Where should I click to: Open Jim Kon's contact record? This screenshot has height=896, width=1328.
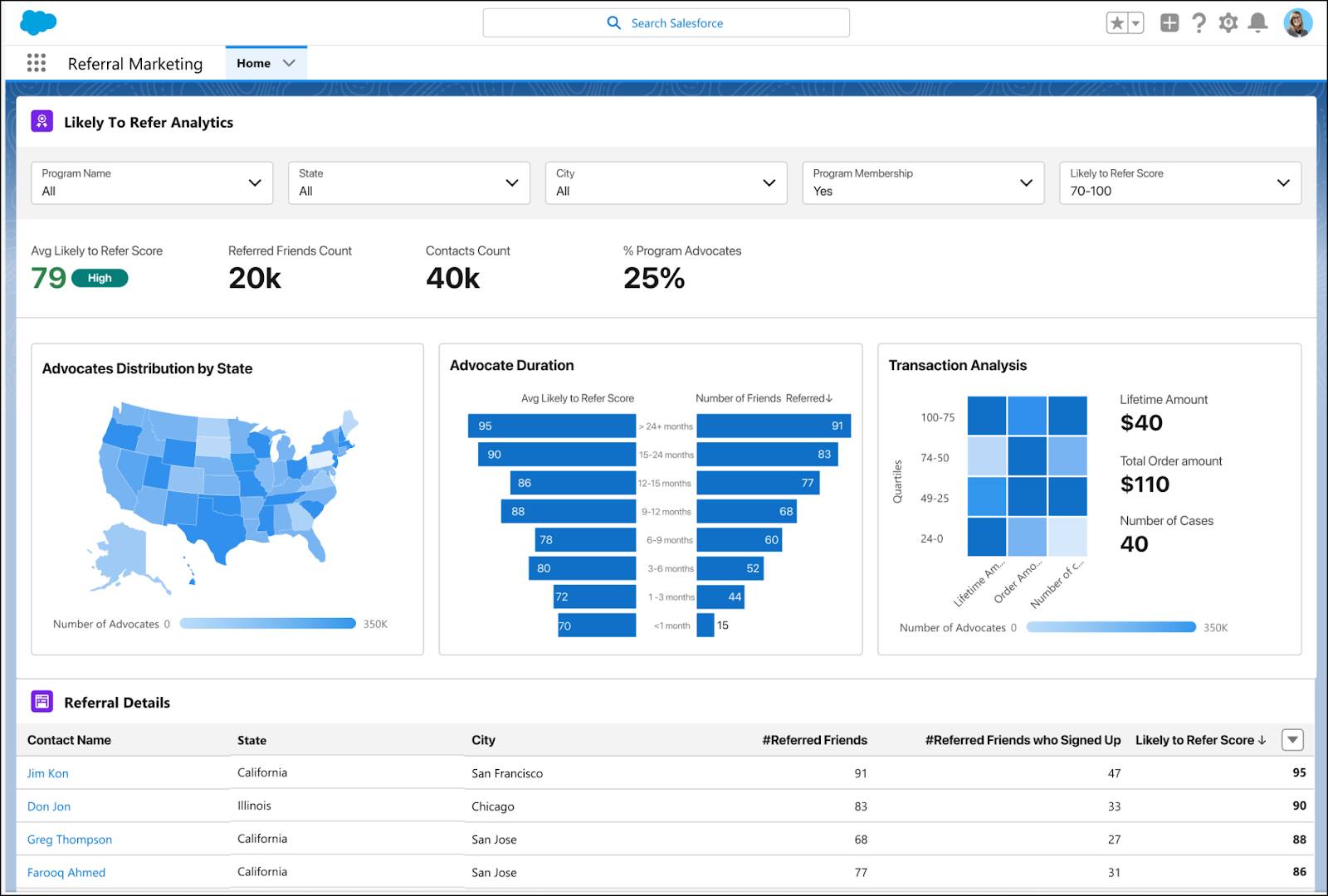point(47,772)
